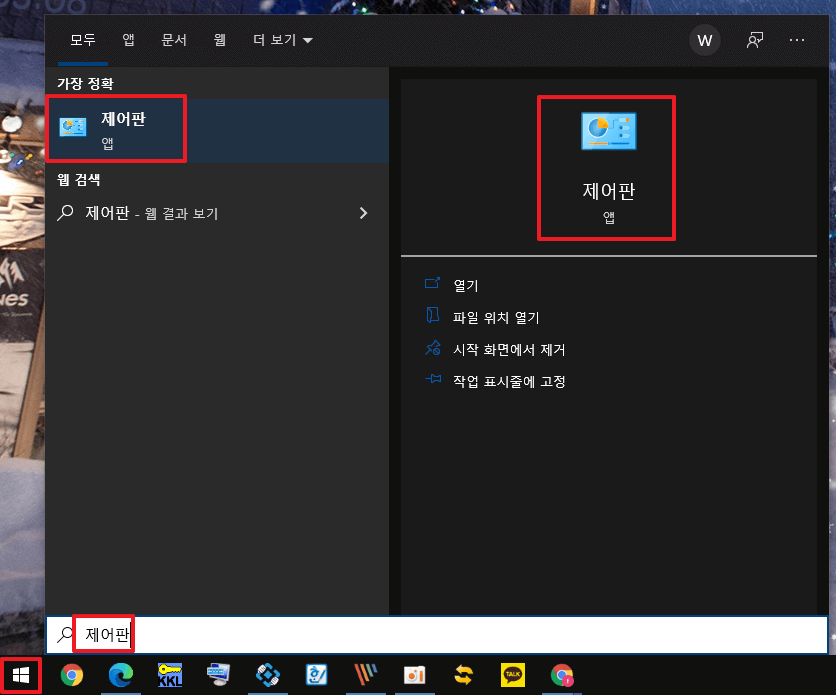
Task: Open the ellipsis options menu top right
Action: click(x=797, y=40)
